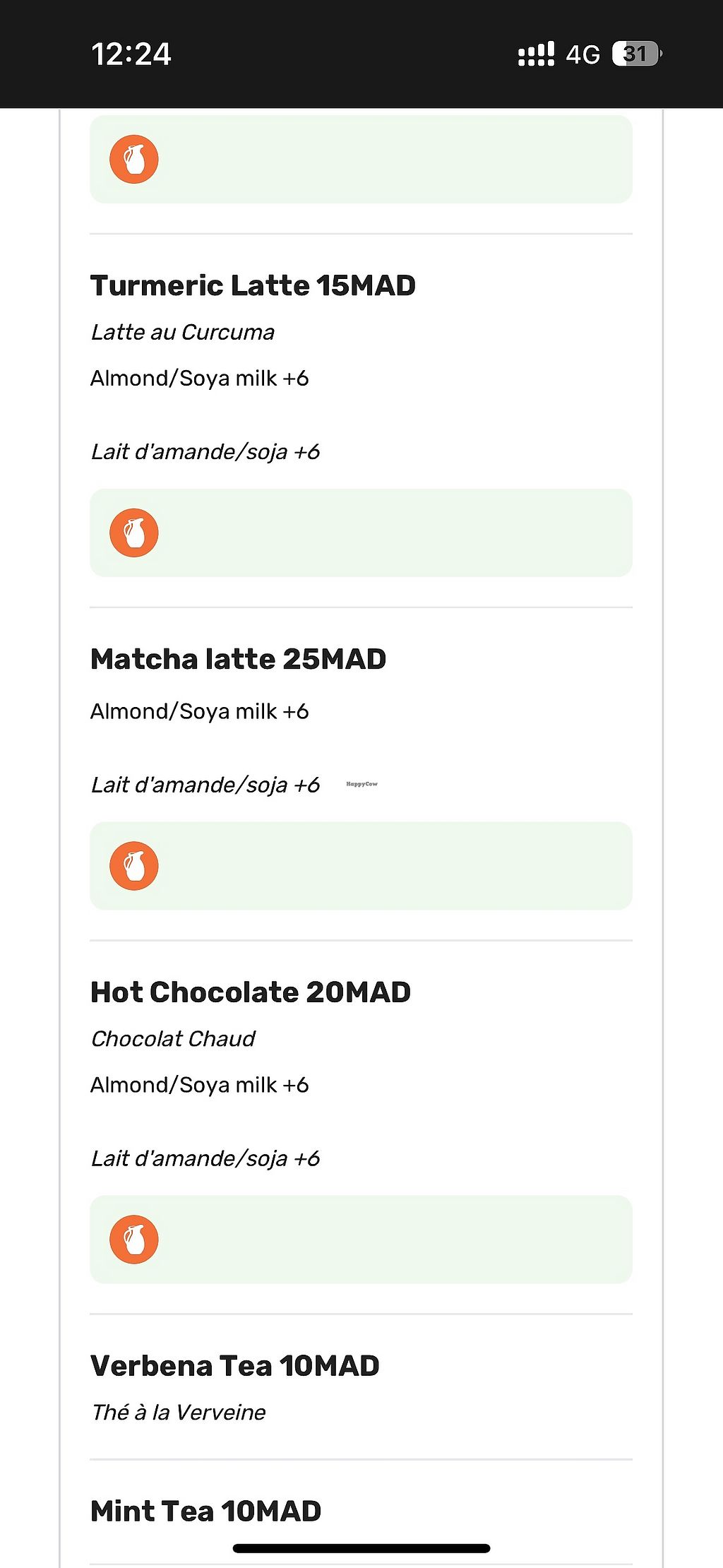Open the Hot Chocolate 20MAD item
Image resolution: width=723 pixels, height=1568 pixels.
point(251,992)
